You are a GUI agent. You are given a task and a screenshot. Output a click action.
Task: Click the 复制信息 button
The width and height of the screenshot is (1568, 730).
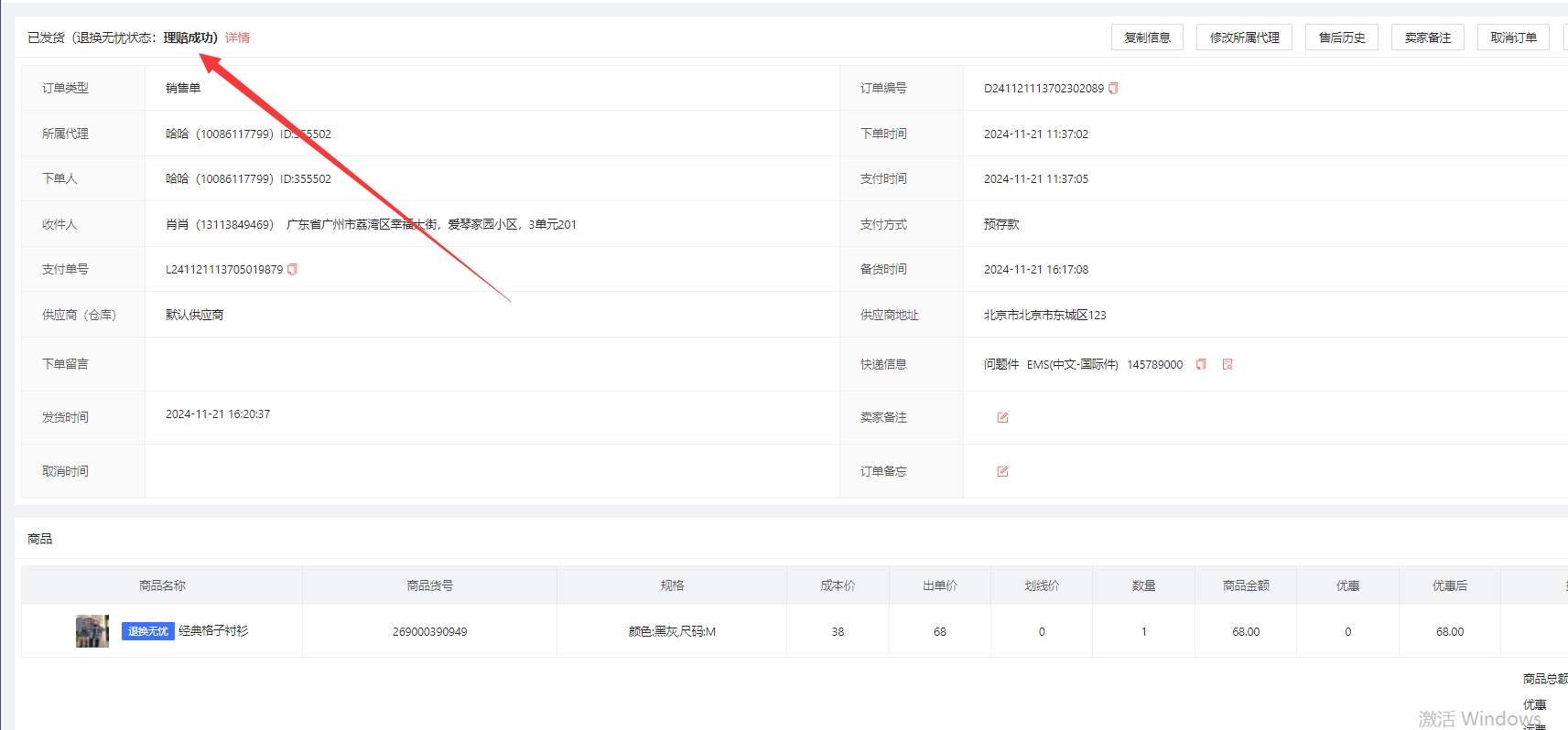click(1147, 38)
